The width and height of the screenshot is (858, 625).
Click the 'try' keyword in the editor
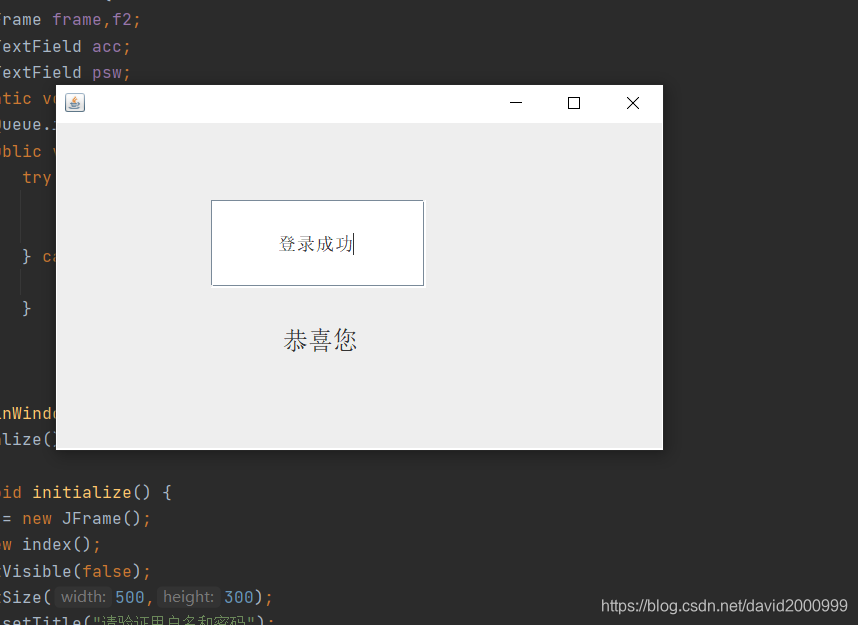point(37,178)
